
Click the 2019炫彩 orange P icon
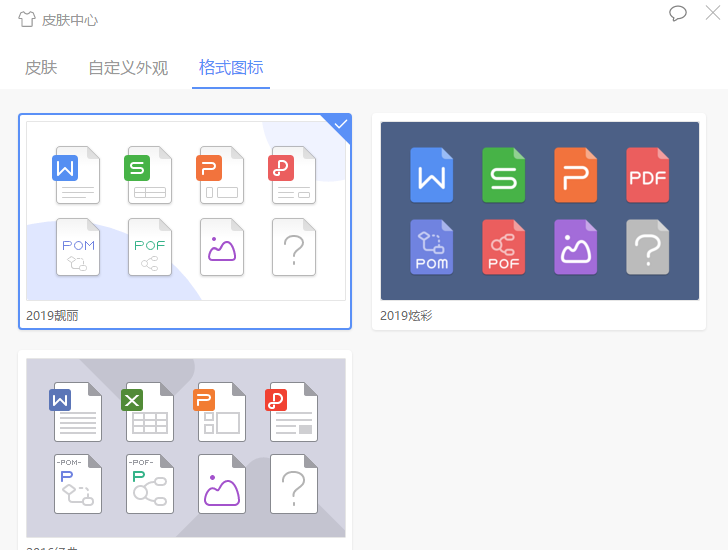[575, 175]
